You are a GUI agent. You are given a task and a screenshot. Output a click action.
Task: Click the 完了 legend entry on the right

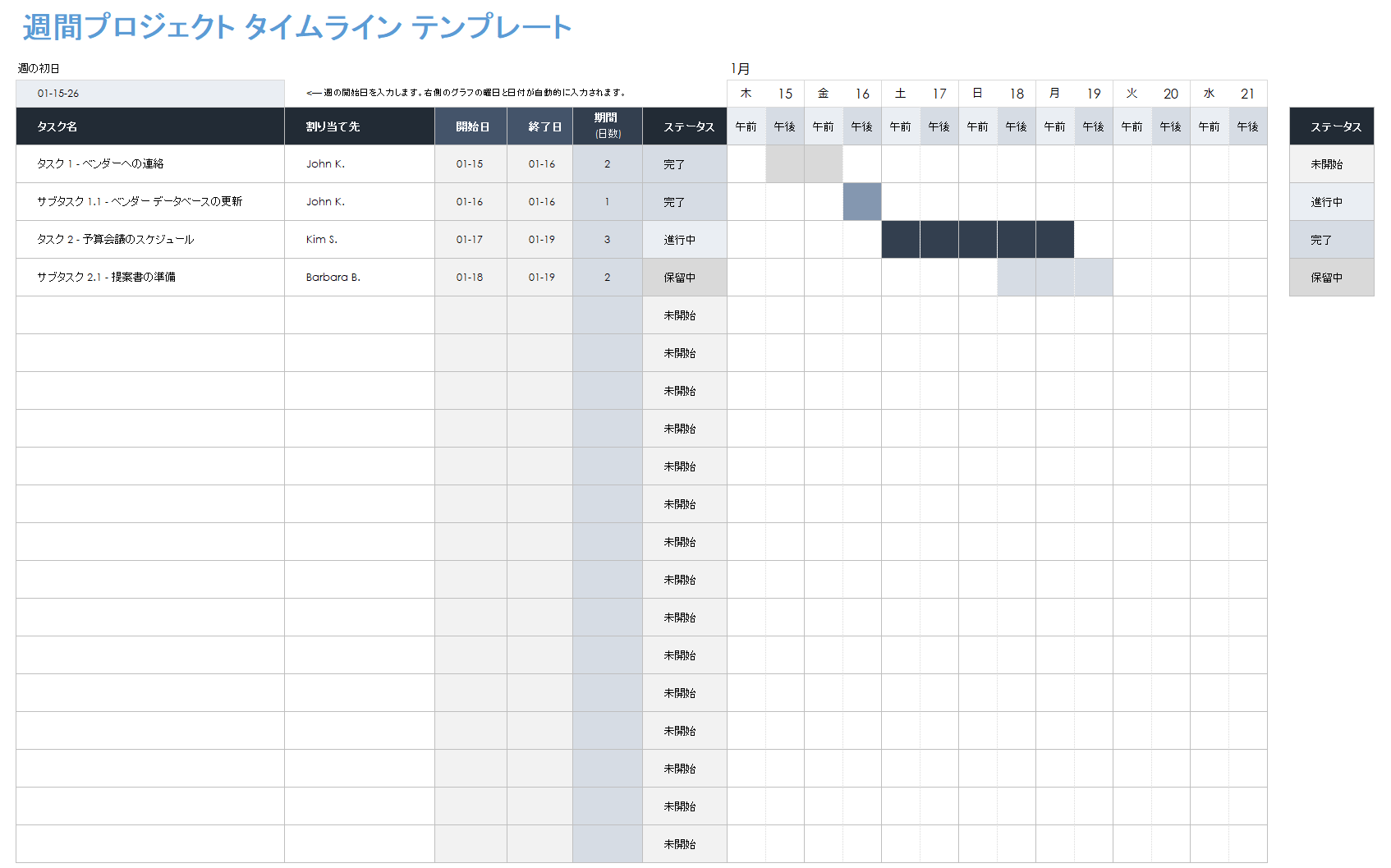[1332, 240]
